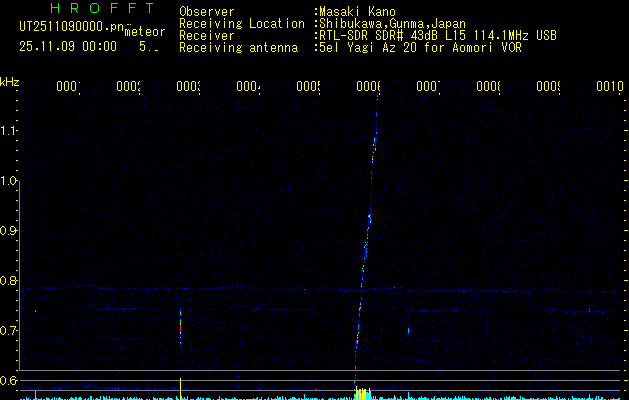Screen dimensions: 629x400
Task: Click the 1.0 frequency axis tick
Action: [10, 181]
